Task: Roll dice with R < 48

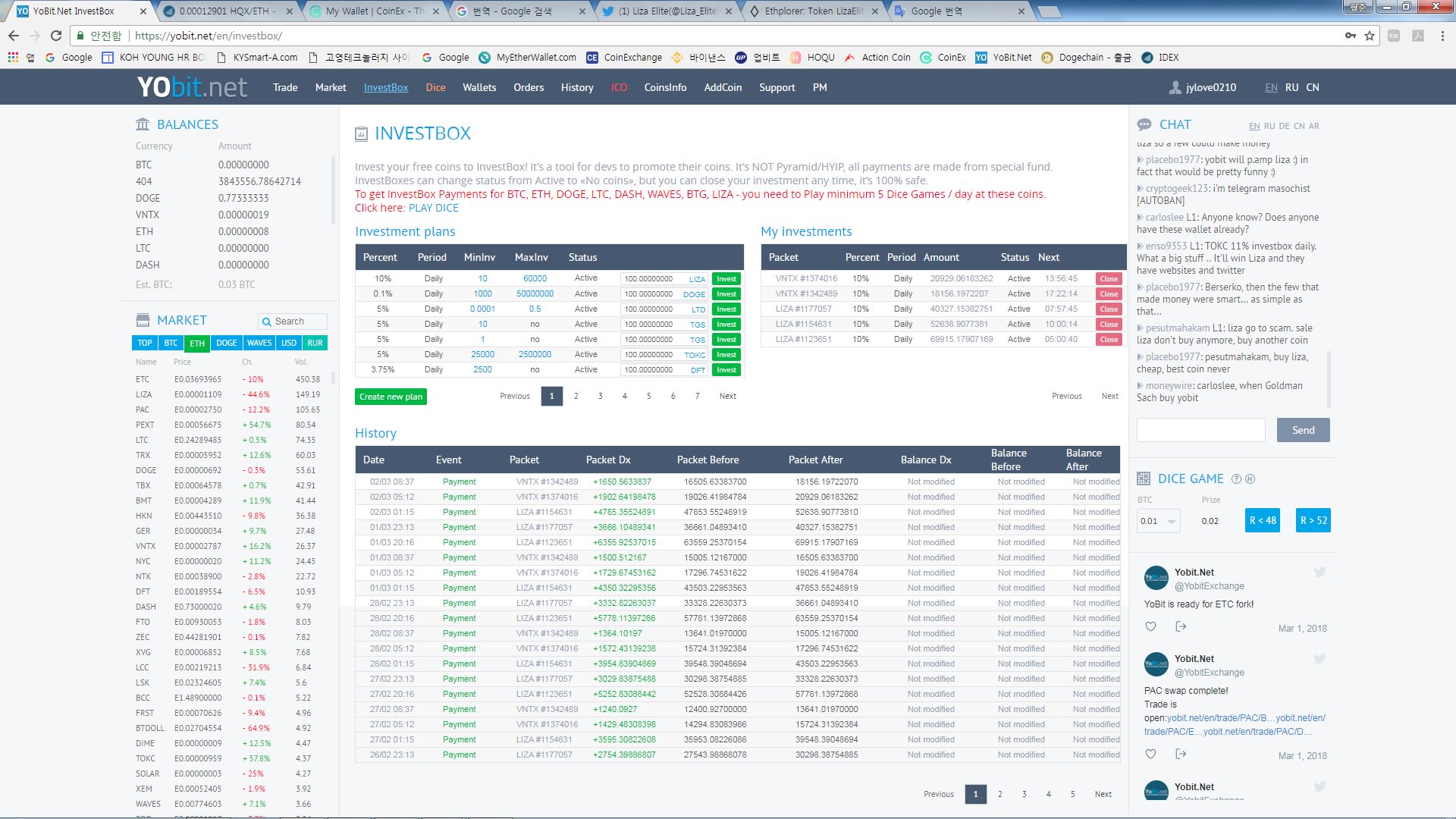Action: click(x=1263, y=520)
